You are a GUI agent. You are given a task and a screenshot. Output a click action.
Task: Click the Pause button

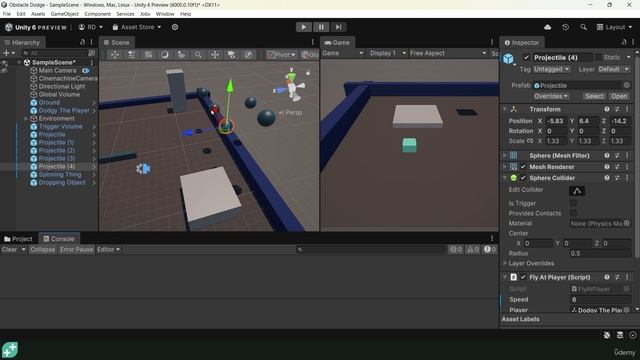pos(321,27)
